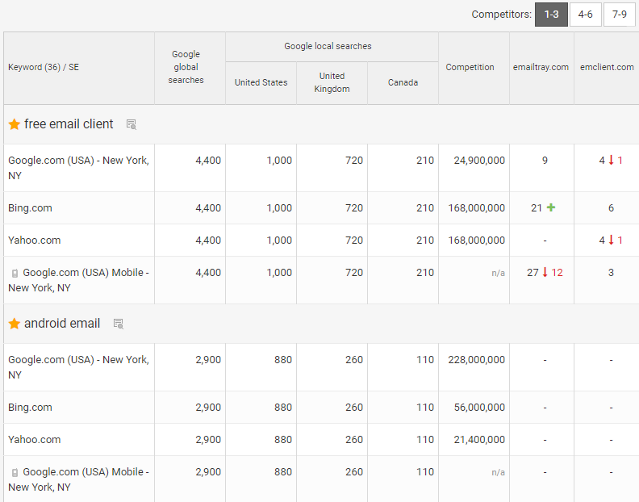The image size is (639, 502).
Task: Sort by Canada column header
Action: [x=403, y=83]
